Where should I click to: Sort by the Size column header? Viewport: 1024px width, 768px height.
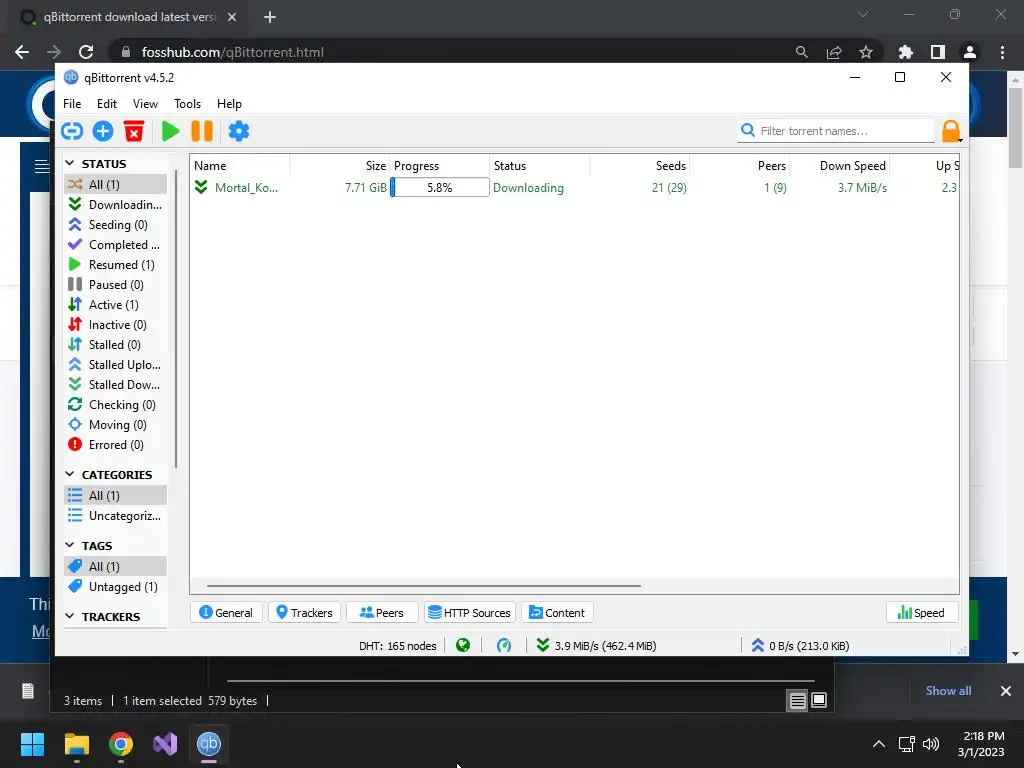click(x=340, y=166)
